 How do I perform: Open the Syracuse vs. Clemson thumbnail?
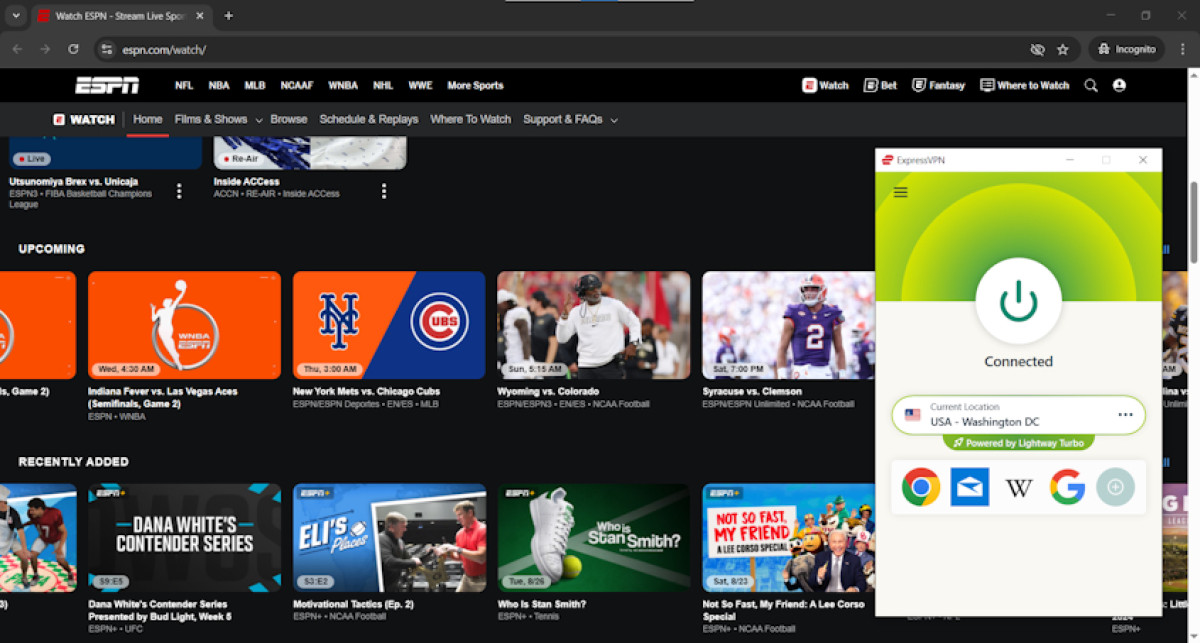(788, 325)
